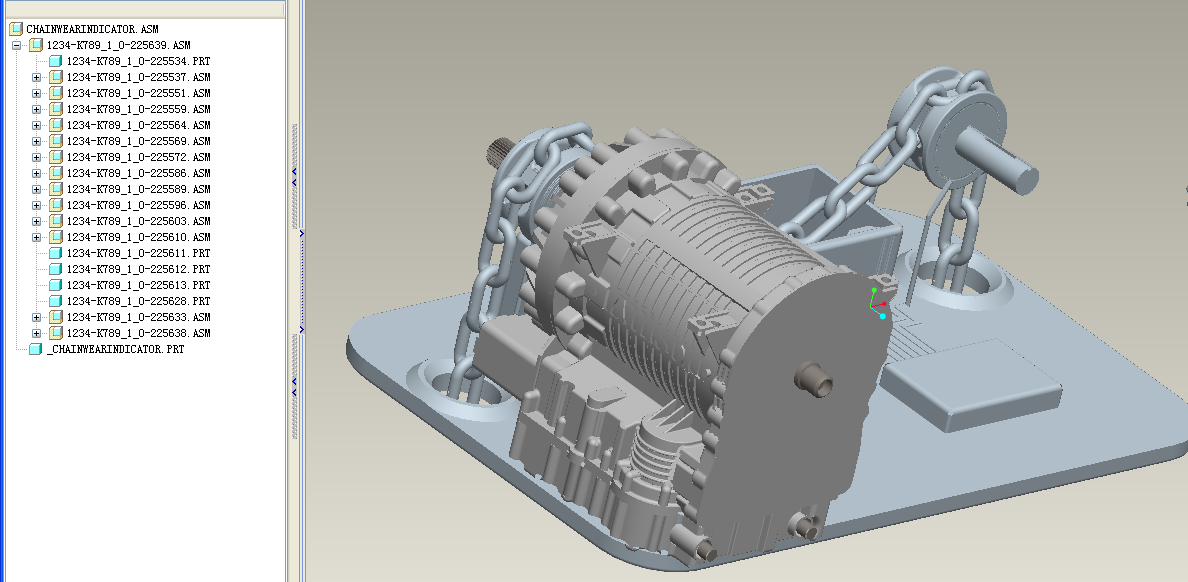1188x582 pixels.
Task: Click the 225610.ASM assembly icon
Action: (55, 237)
